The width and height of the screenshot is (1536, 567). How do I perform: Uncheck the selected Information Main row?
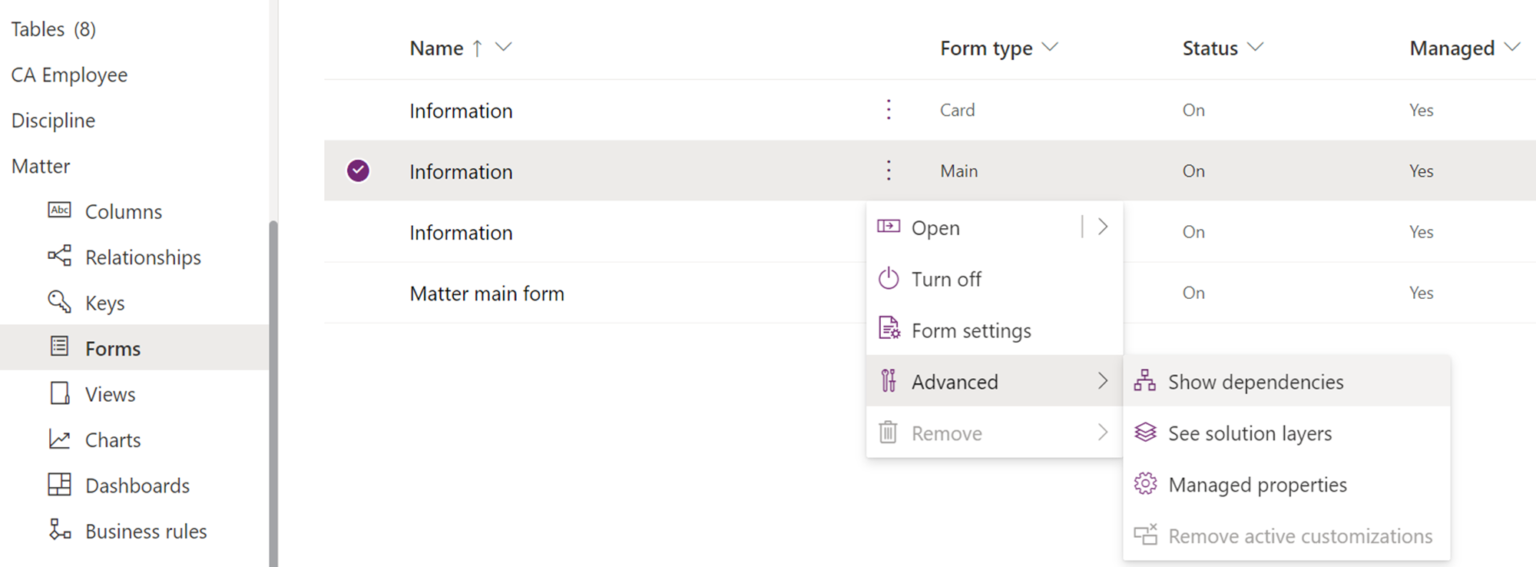pyautogui.click(x=358, y=171)
